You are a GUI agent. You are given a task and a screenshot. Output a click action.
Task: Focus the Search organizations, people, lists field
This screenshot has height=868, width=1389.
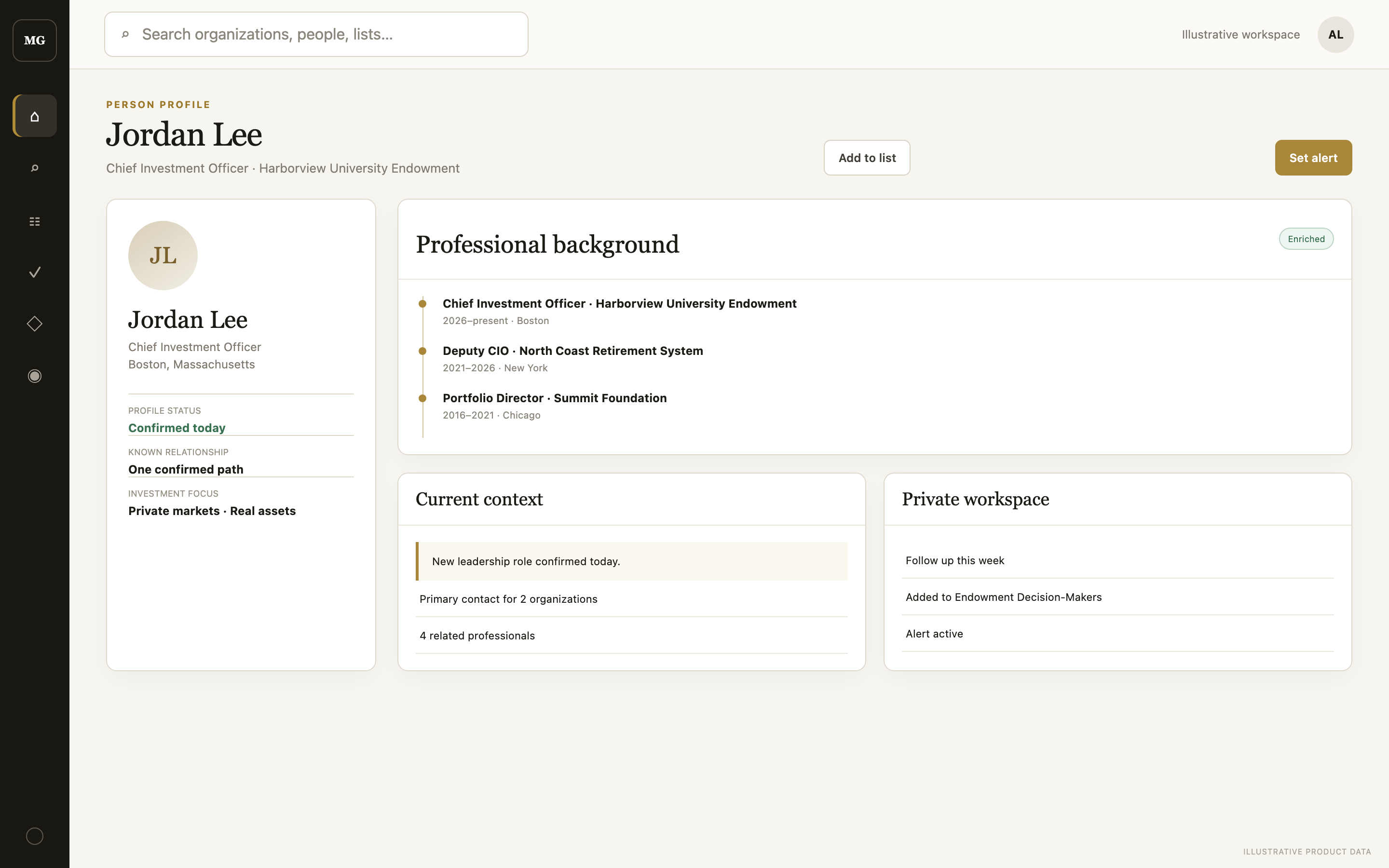(316, 34)
